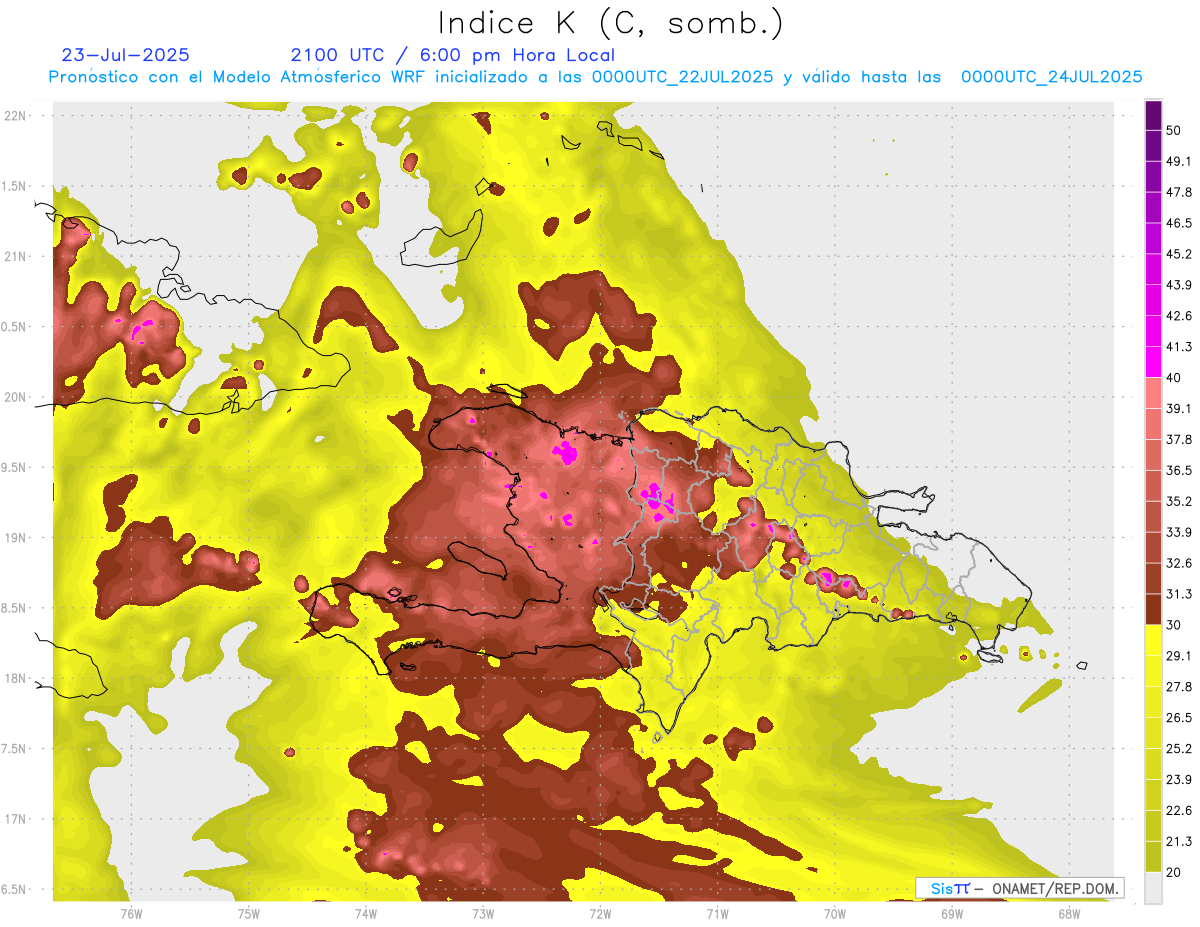Click the "73W" longitude label
This screenshot has width=1200, height=927.
point(483,913)
